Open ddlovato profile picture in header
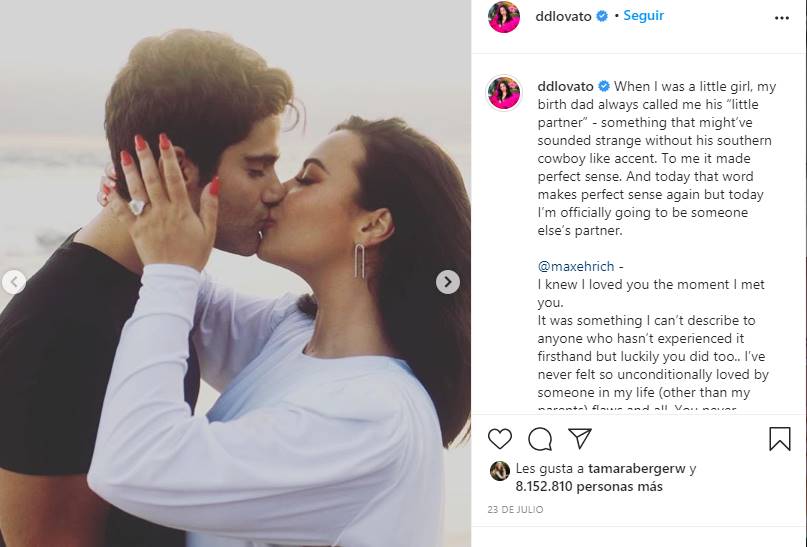Viewport: 807px width, 547px height. pos(504,17)
